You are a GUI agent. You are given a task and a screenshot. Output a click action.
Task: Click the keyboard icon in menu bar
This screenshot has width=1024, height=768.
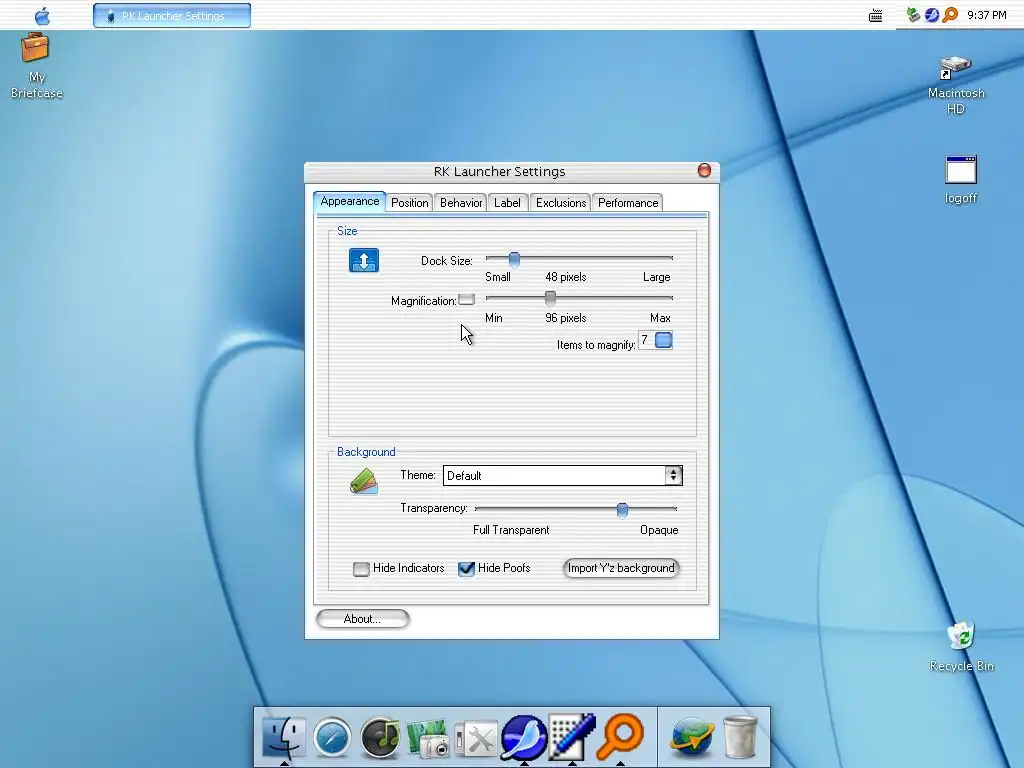click(x=876, y=16)
